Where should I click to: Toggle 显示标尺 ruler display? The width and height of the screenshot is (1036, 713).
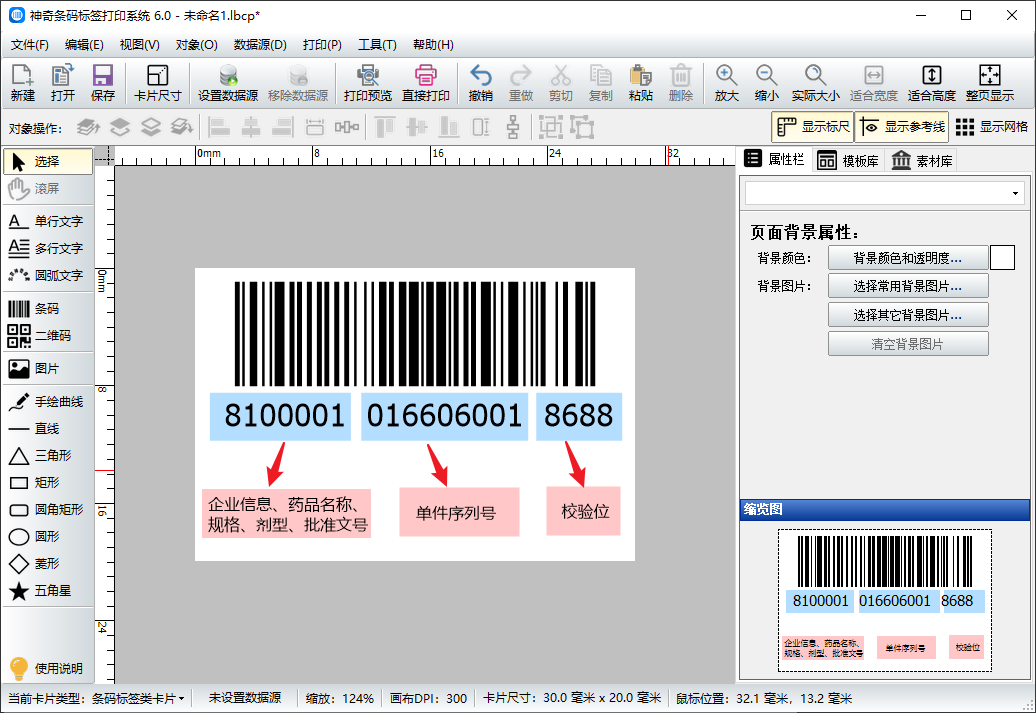(812, 127)
